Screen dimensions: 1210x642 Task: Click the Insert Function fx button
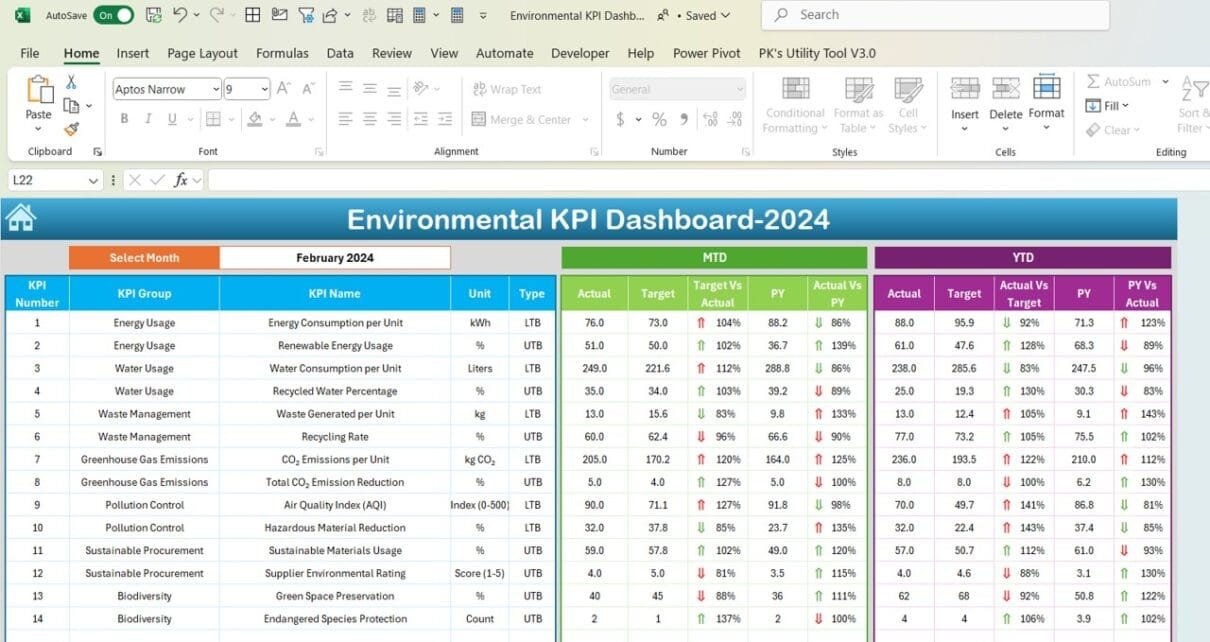(x=180, y=180)
